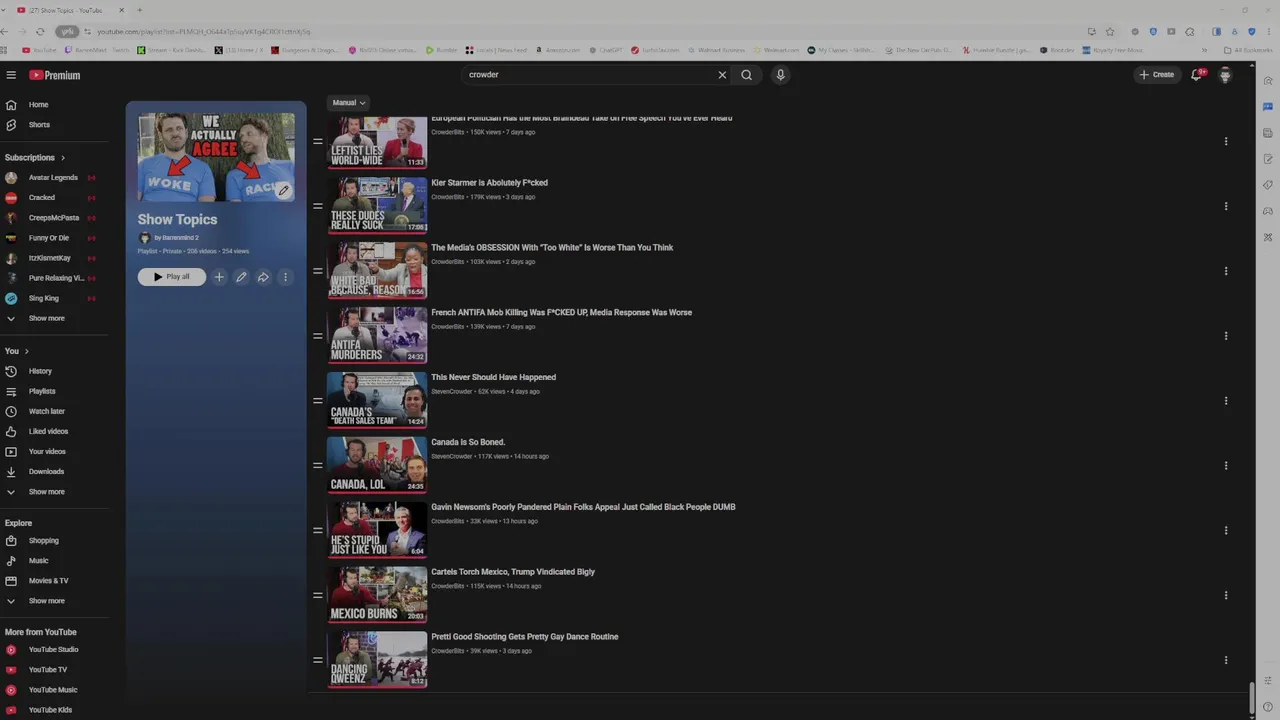
Task: Open the Sing King subscription
Action: [44, 298]
